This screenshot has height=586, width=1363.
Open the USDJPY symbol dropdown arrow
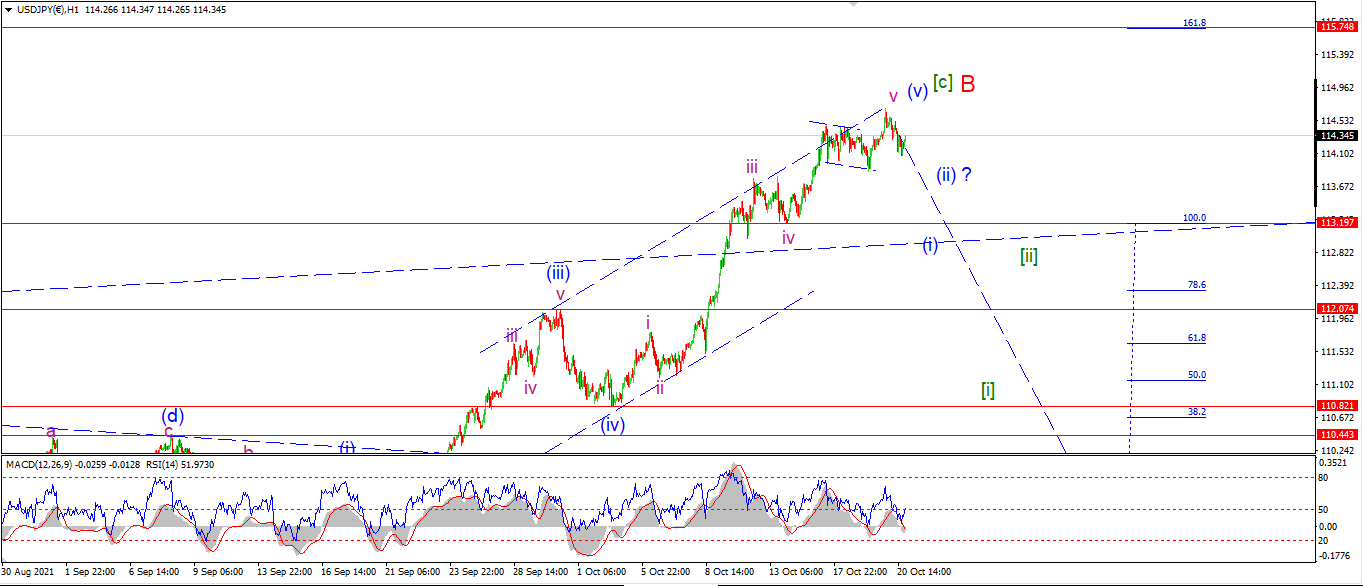pyautogui.click(x=8, y=9)
